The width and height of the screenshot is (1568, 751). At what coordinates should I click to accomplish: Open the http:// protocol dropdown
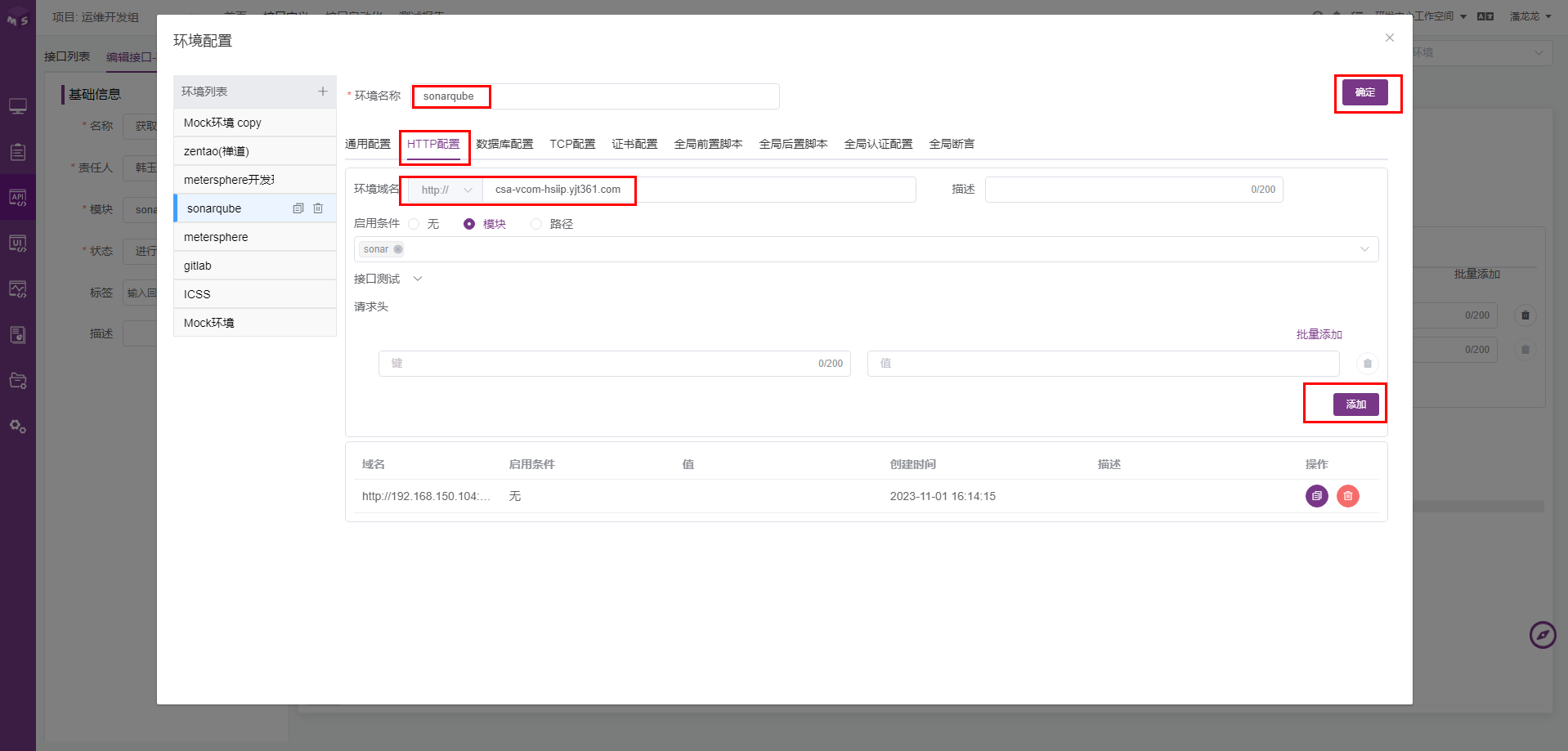coord(446,190)
